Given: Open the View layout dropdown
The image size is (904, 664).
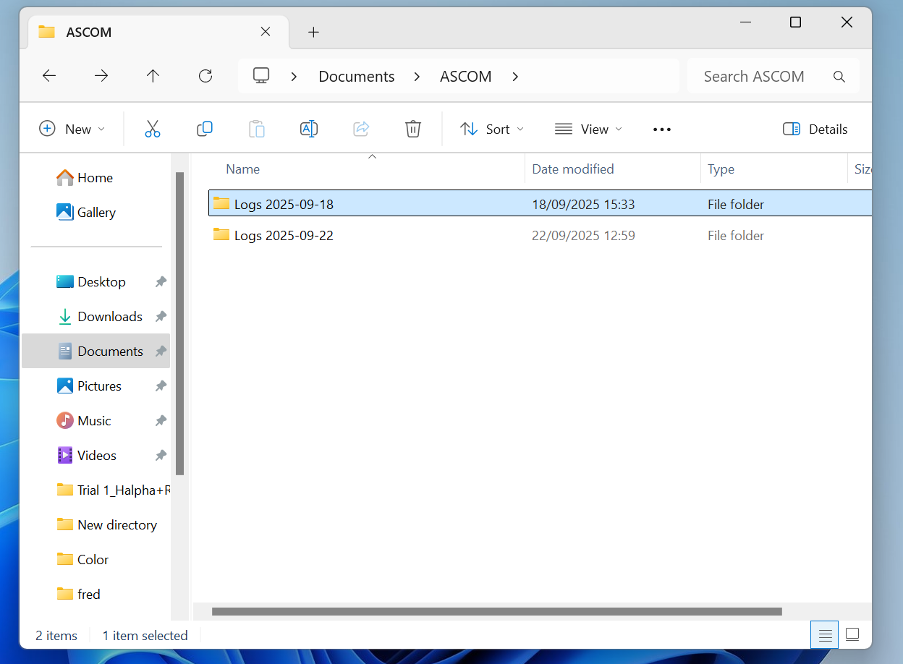Looking at the screenshot, I should pos(589,129).
